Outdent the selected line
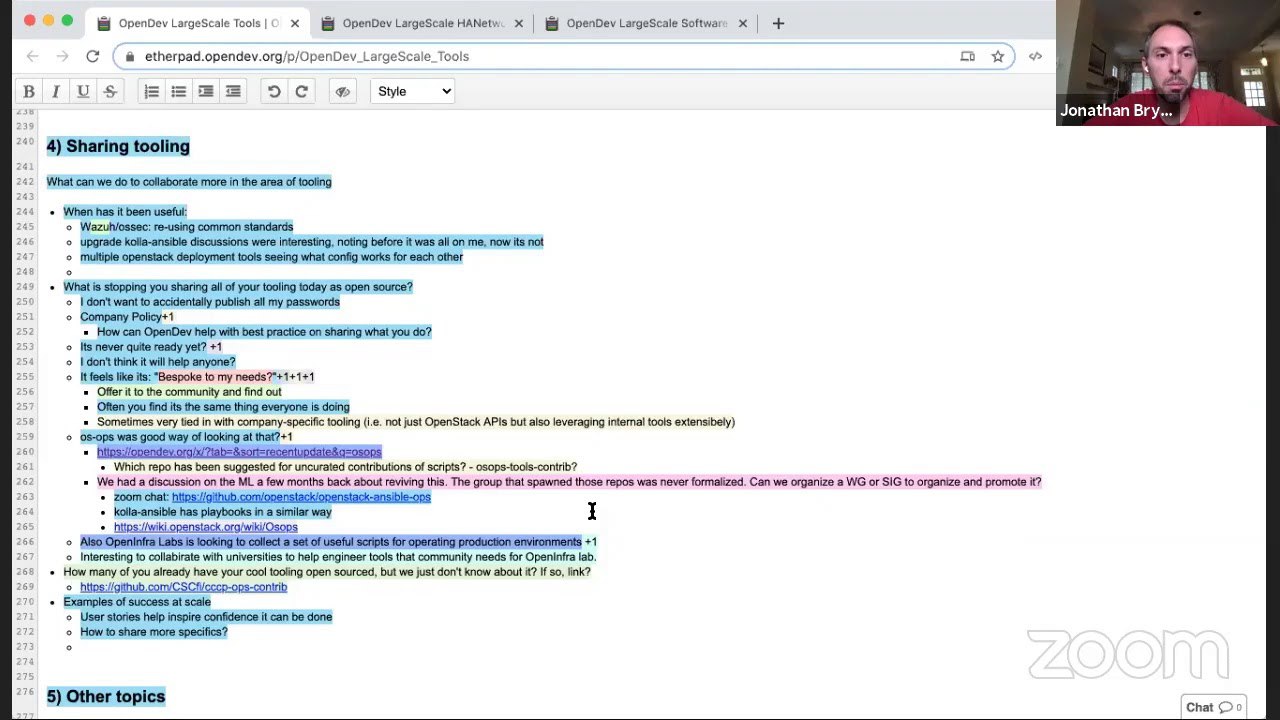This screenshot has width=1280, height=720. [233, 91]
